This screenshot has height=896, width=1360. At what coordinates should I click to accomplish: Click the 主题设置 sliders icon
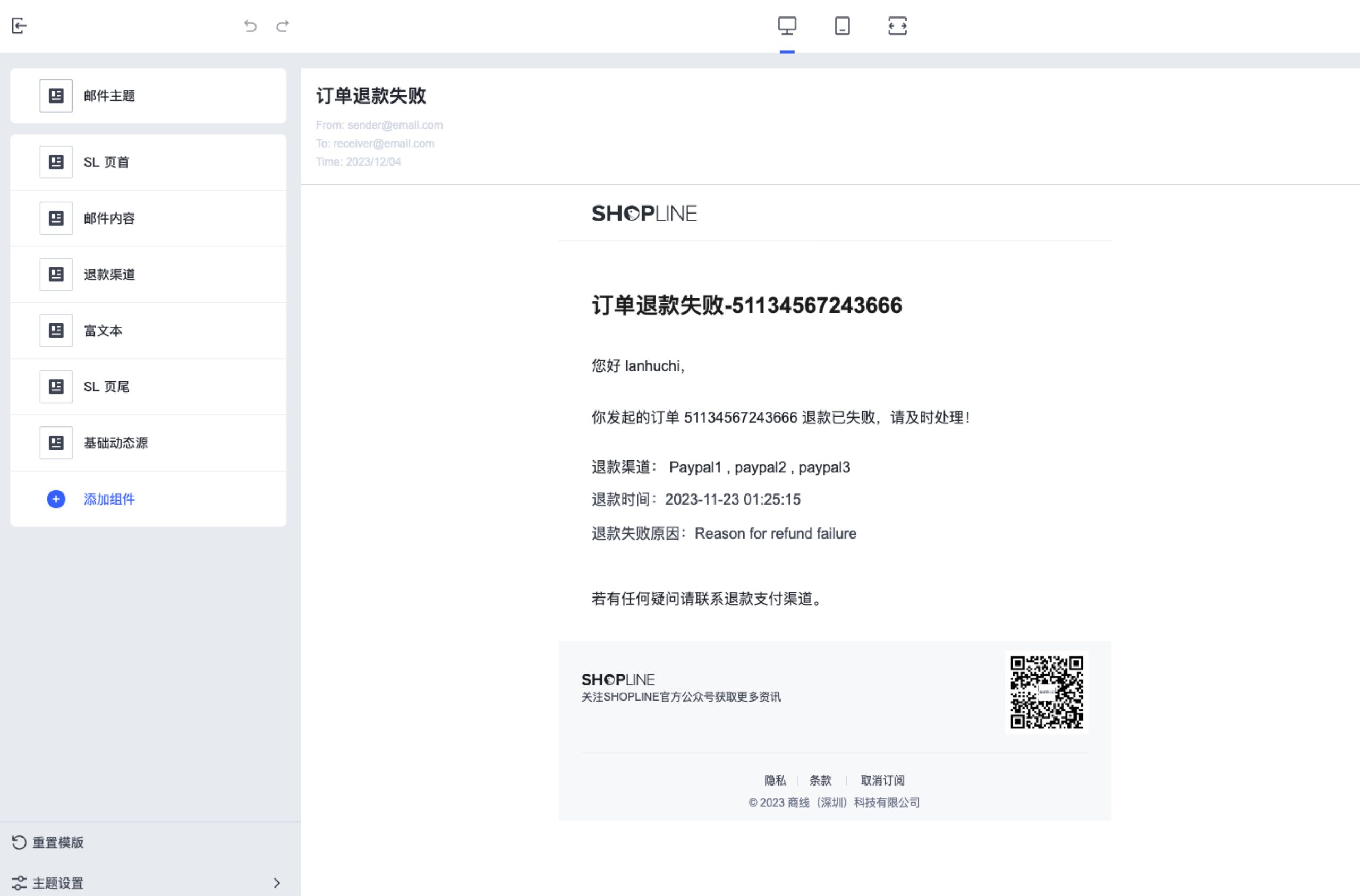(x=19, y=882)
